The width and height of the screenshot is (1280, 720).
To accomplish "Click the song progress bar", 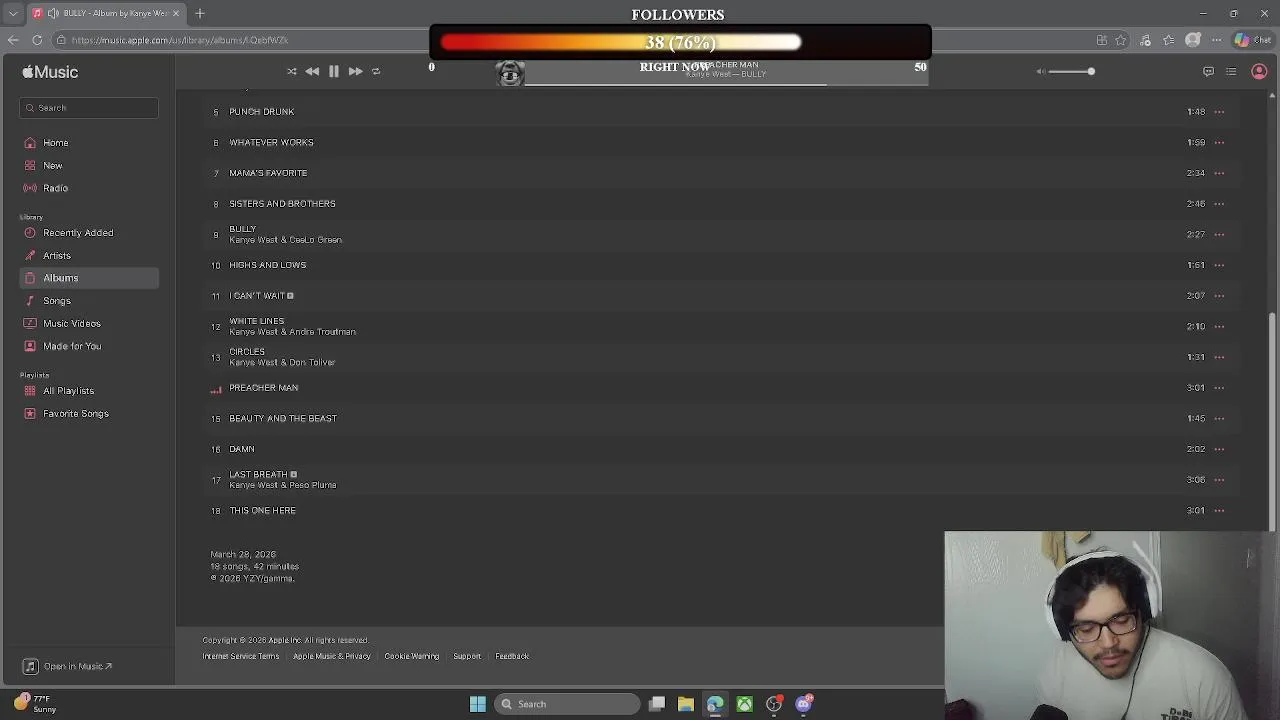I will coord(727,84).
